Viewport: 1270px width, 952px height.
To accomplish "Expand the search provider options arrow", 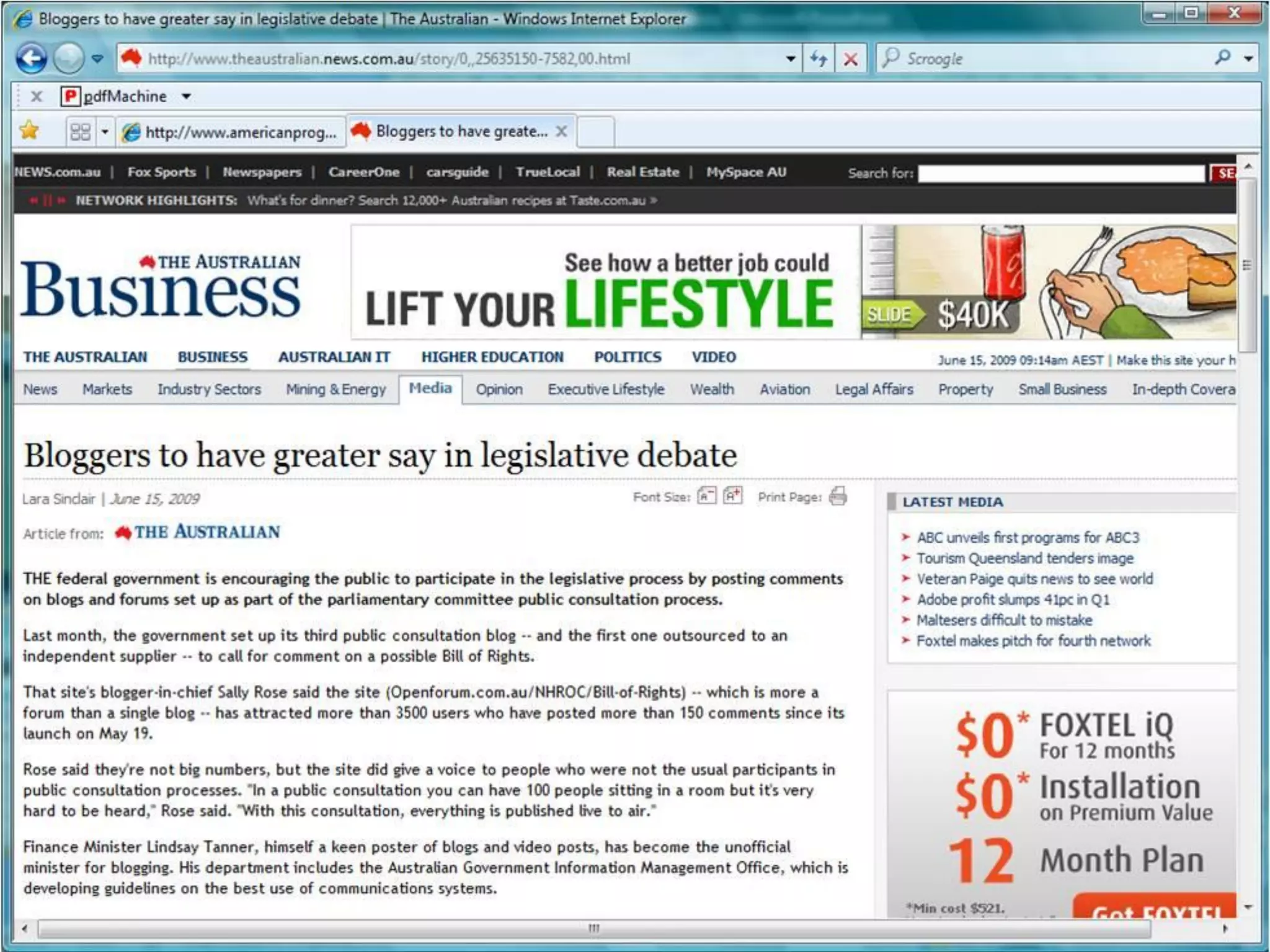I will [x=1248, y=59].
